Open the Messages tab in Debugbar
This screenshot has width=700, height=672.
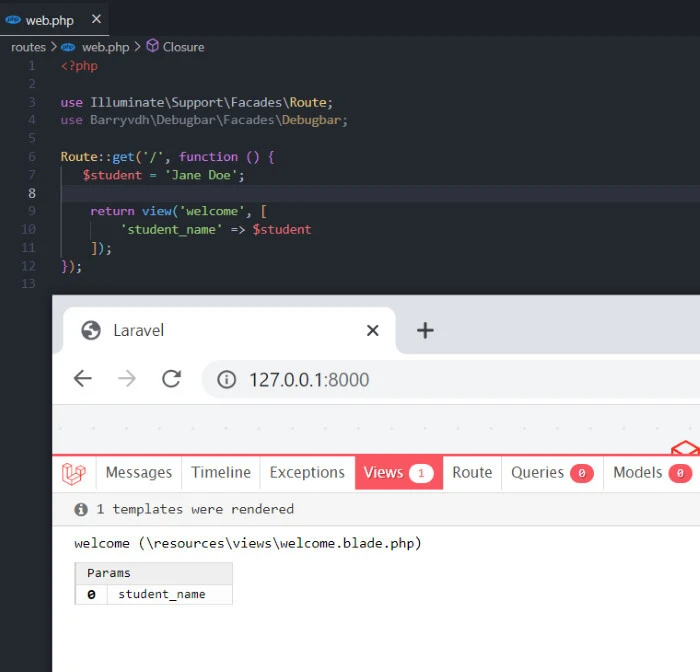(x=138, y=473)
